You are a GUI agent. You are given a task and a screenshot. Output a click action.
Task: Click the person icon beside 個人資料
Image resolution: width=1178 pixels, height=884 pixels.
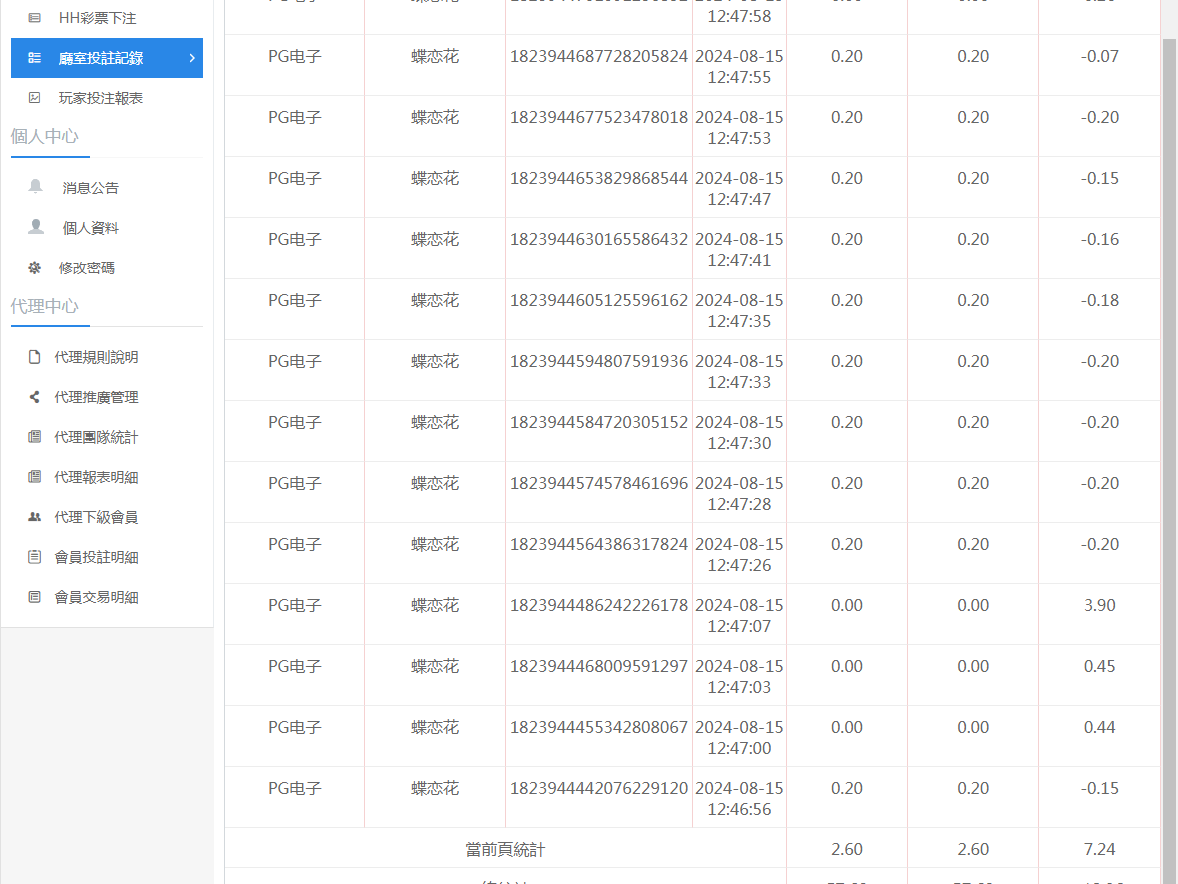point(36,227)
